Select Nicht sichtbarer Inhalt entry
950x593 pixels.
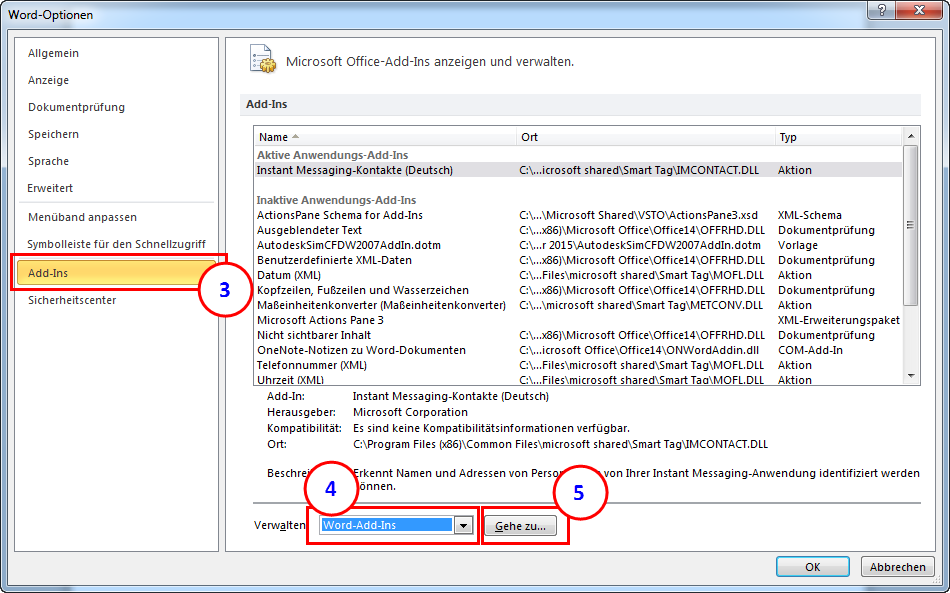pyautogui.click(x=578, y=335)
